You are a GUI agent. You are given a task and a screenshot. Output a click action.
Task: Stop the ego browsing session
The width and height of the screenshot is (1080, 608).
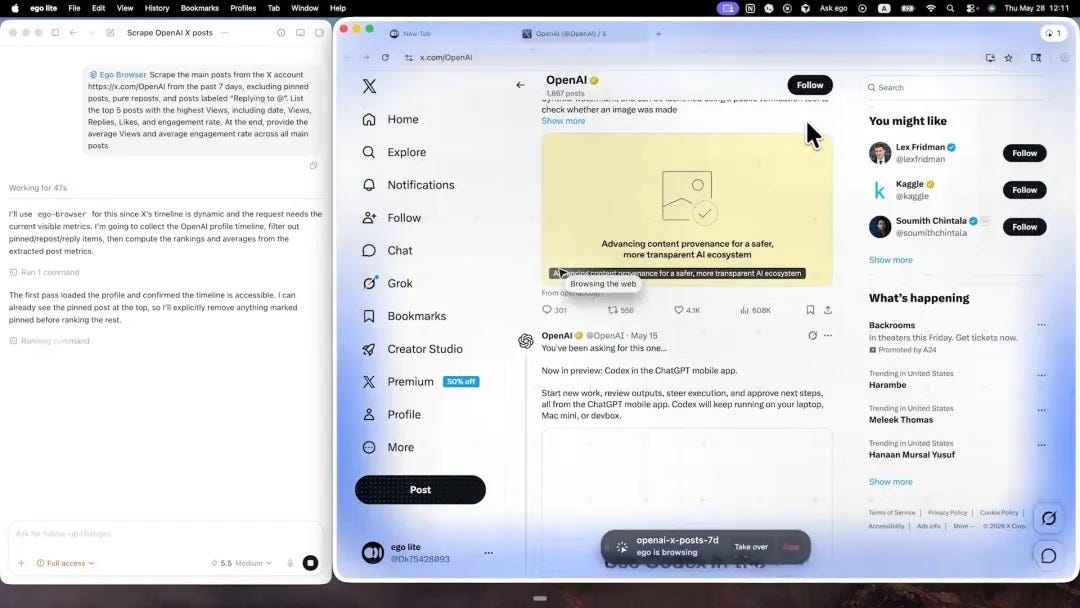tap(791, 547)
